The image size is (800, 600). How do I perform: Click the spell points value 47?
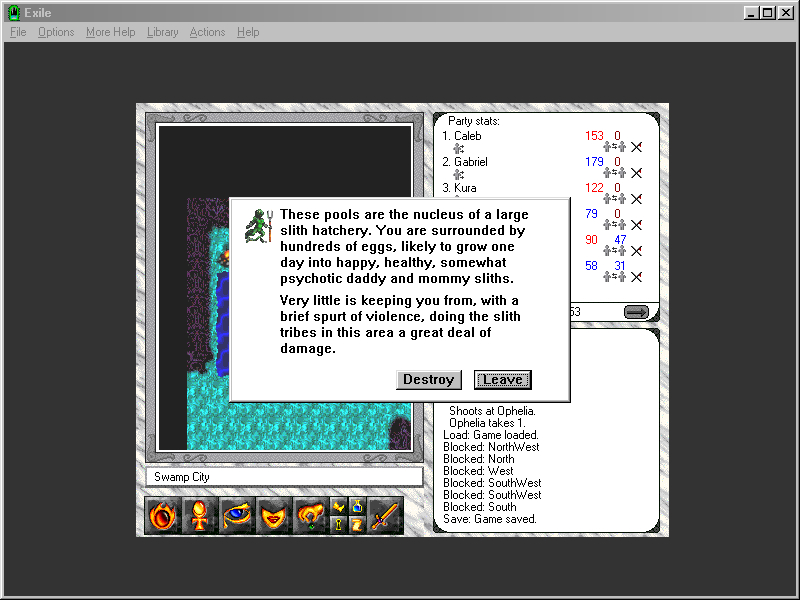point(620,240)
